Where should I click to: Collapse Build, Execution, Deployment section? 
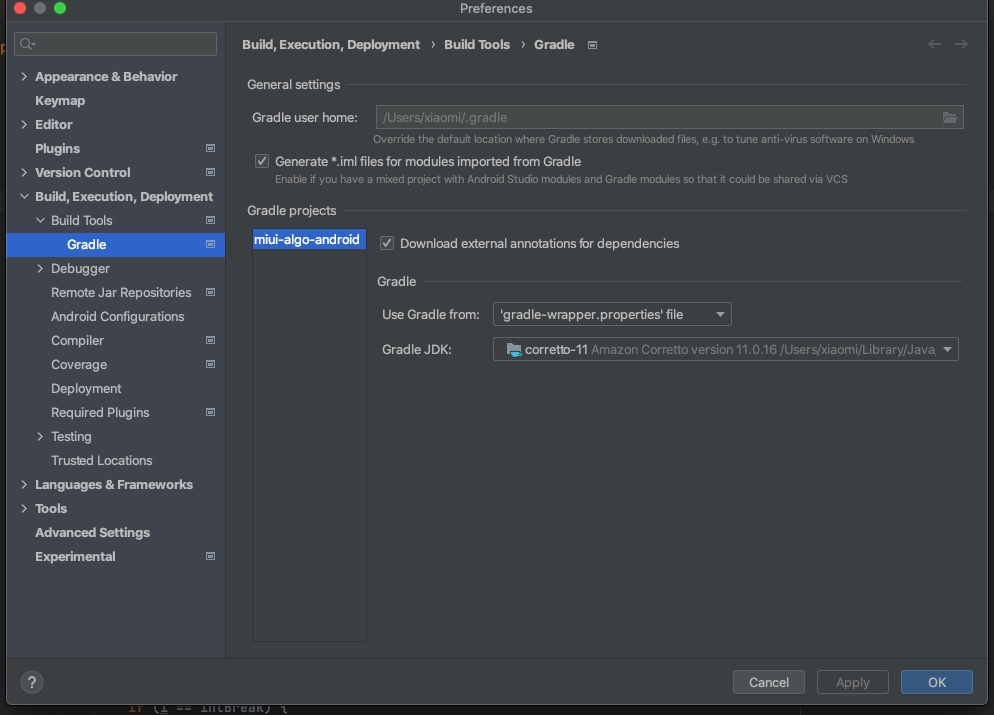pyautogui.click(x=24, y=196)
